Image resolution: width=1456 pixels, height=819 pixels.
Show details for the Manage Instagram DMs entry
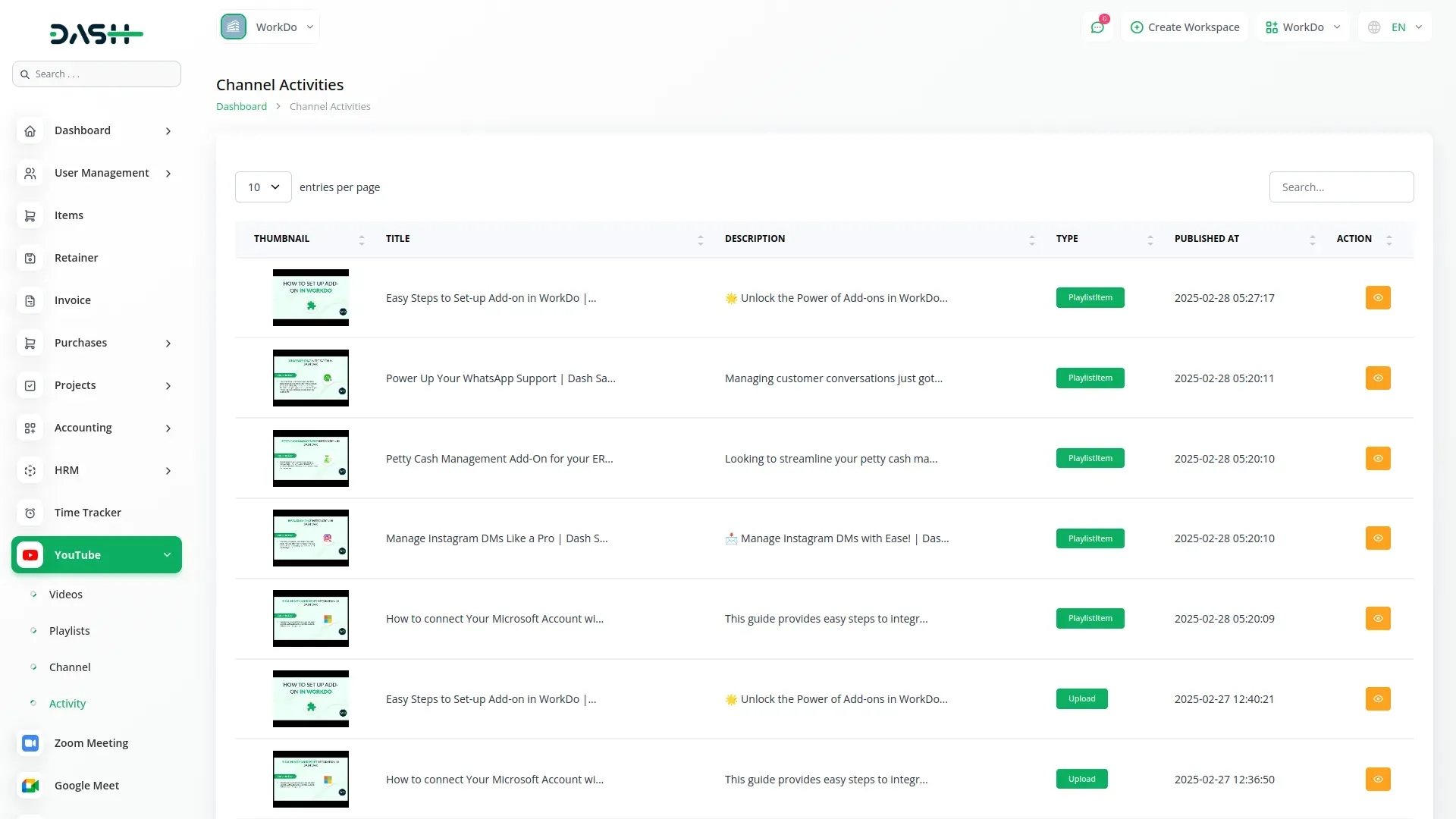click(x=1378, y=538)
